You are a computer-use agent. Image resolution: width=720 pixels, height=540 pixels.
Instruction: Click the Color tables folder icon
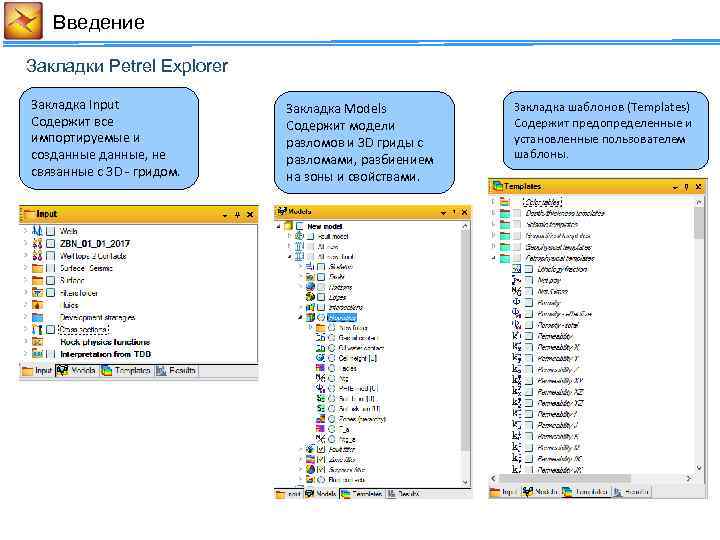pos(505,202)
